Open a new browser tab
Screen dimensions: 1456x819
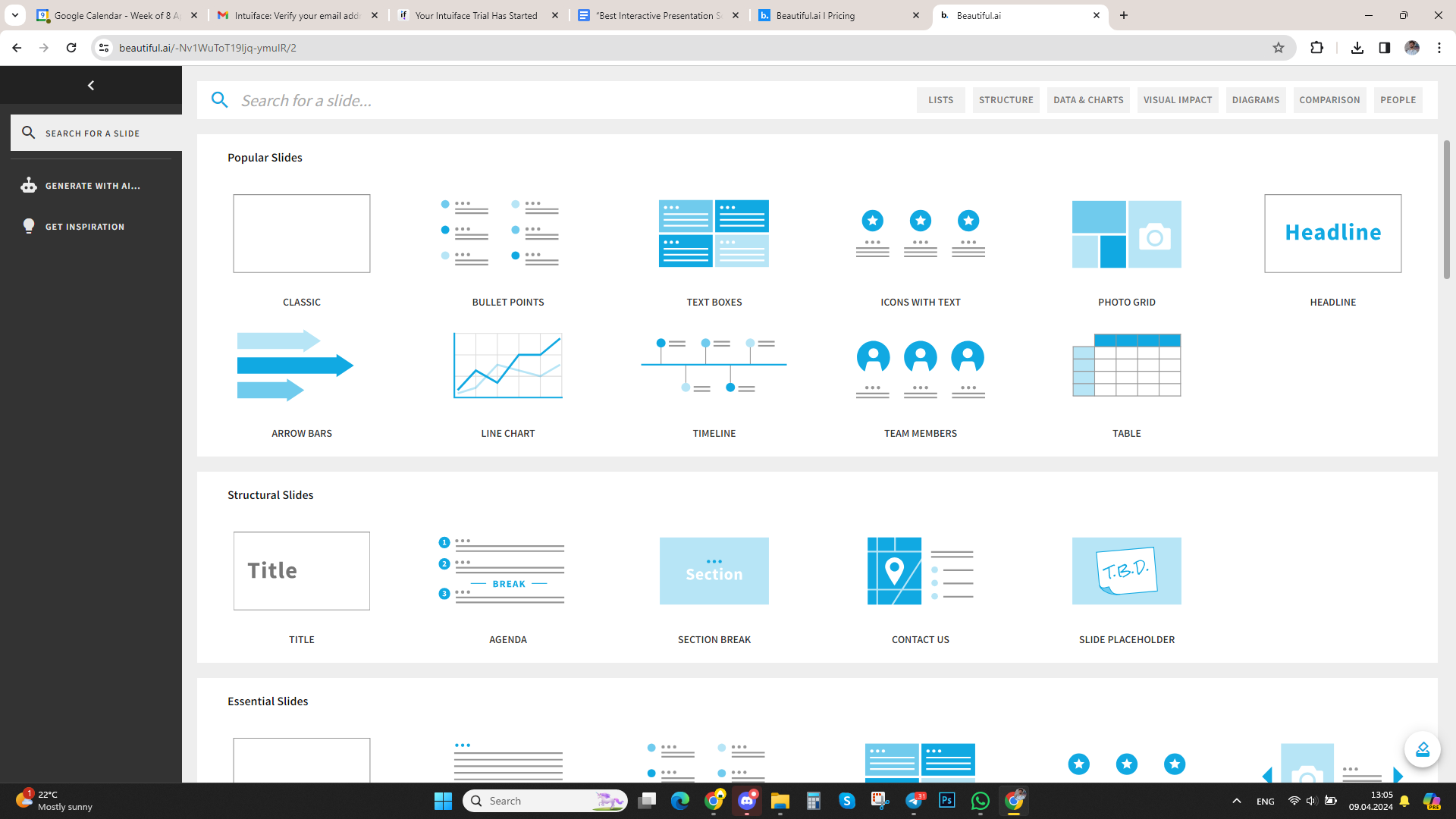[1123, 15]
